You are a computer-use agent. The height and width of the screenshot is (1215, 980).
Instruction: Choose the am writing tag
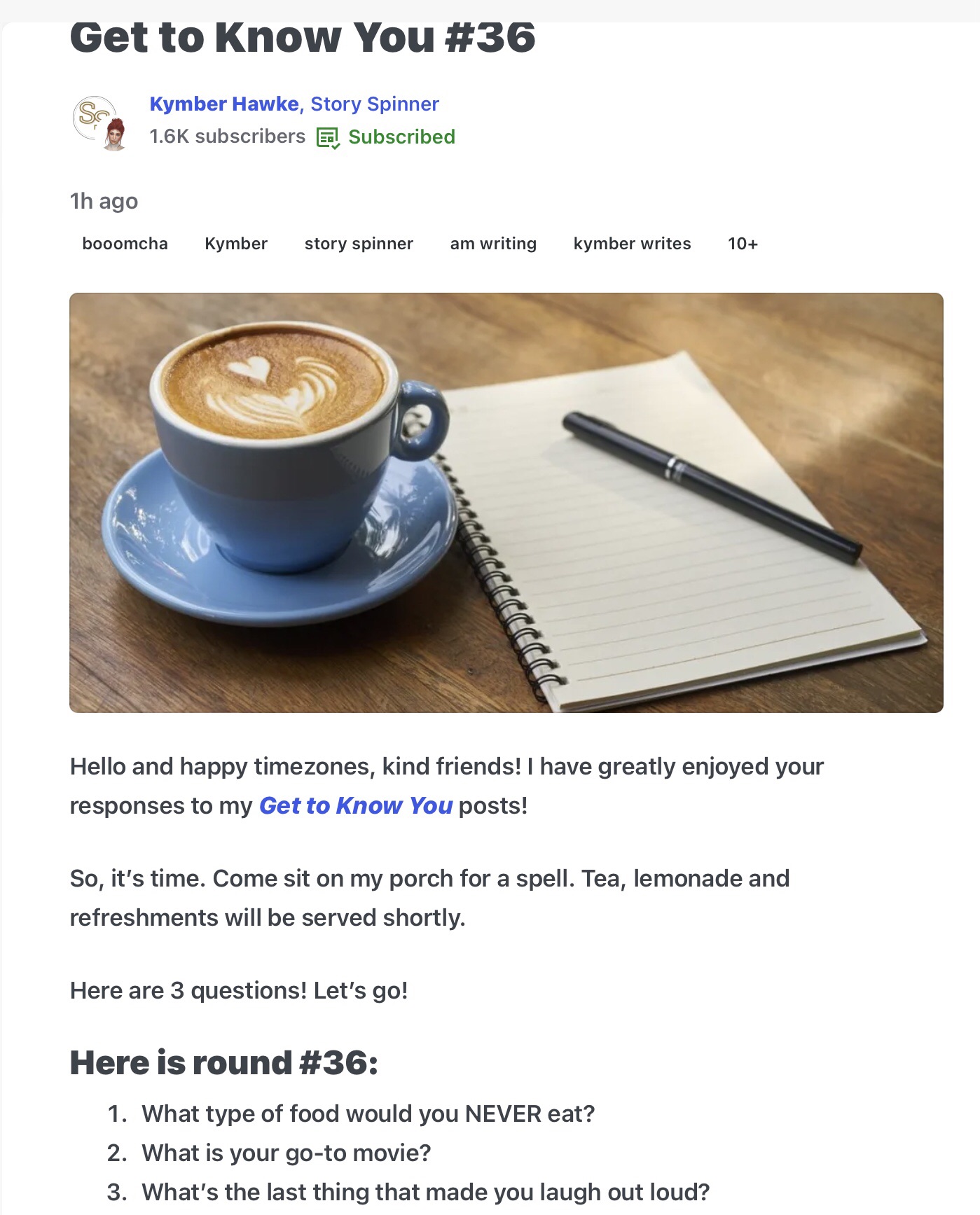click(x=493, y=244)
